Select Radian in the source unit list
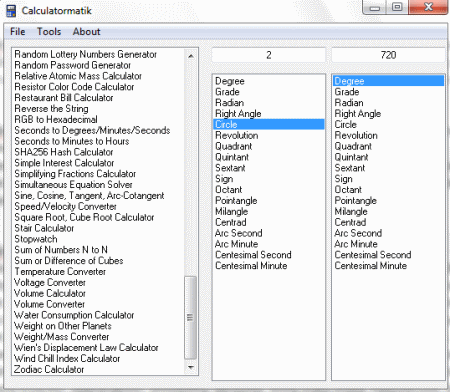The width and height of the screenshot is (450, 392). (x=230, y=103)
